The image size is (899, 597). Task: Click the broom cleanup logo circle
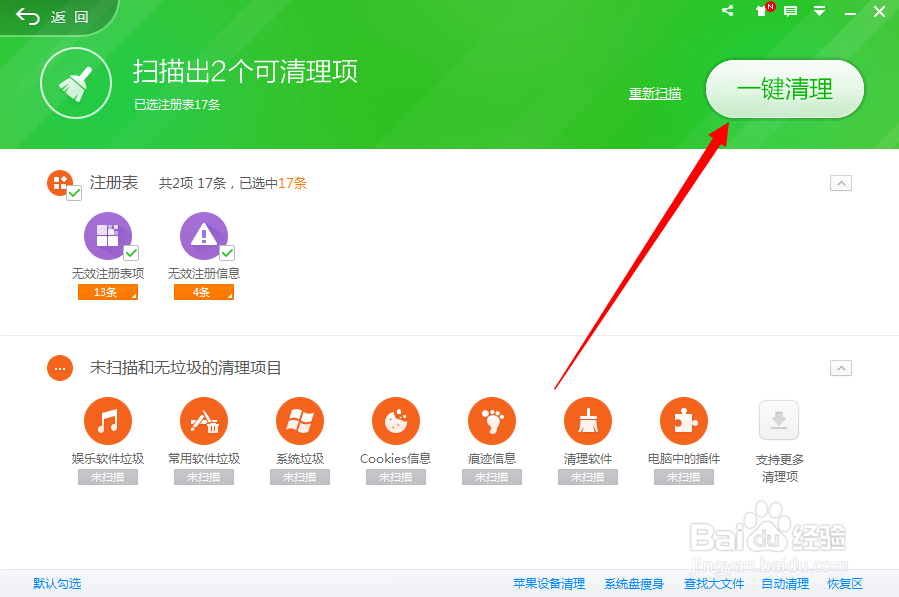point(76,83)
